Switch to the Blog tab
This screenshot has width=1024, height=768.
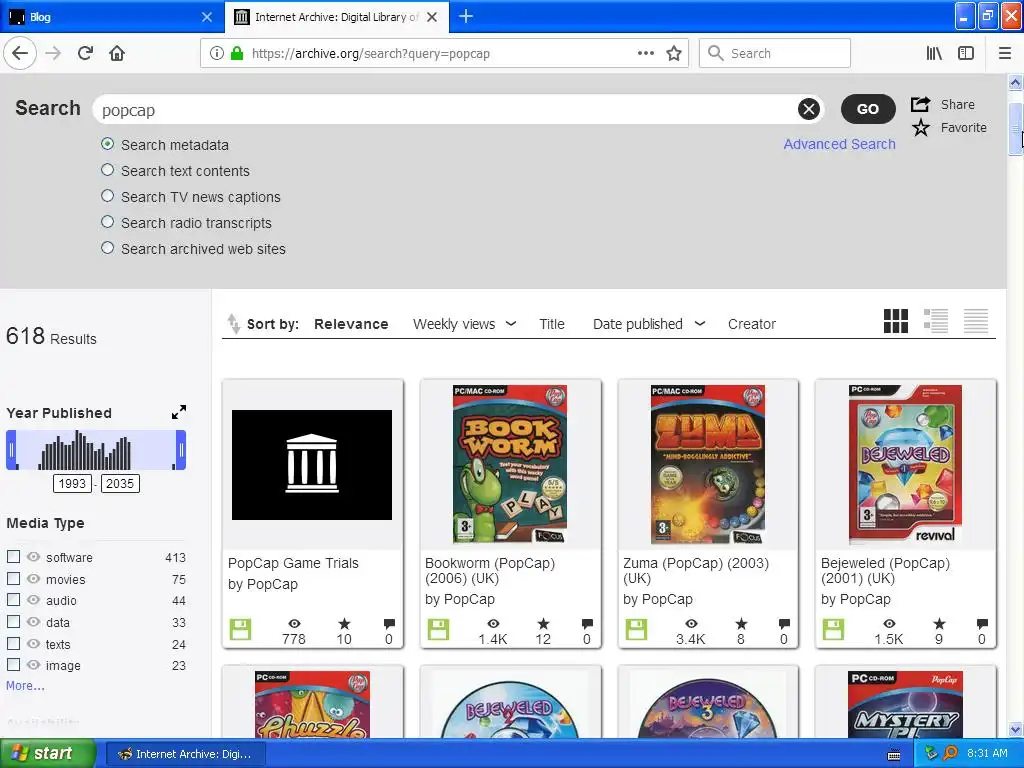pos(111,16)
